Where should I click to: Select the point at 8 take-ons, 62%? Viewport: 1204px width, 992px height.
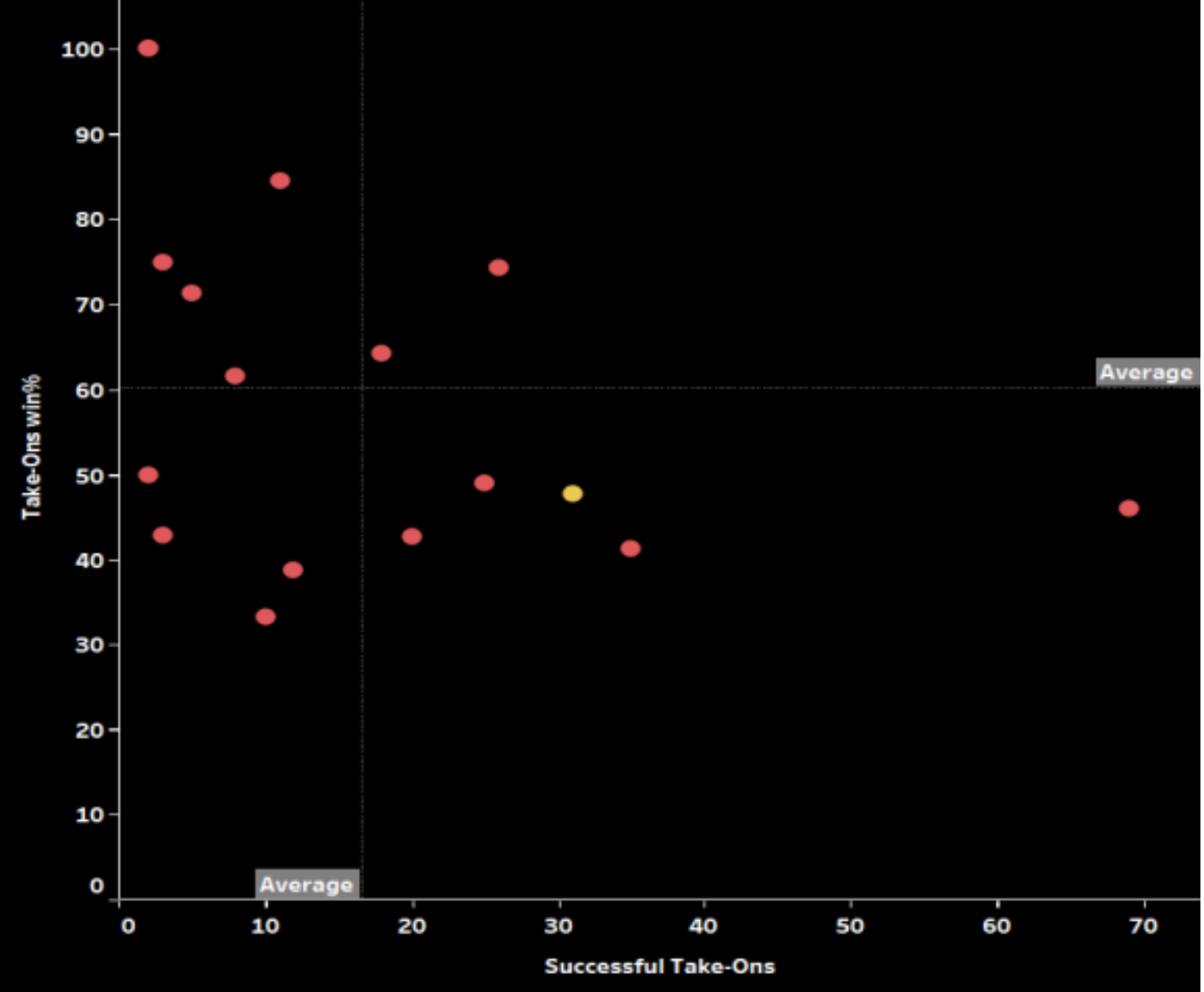(235, 376)
